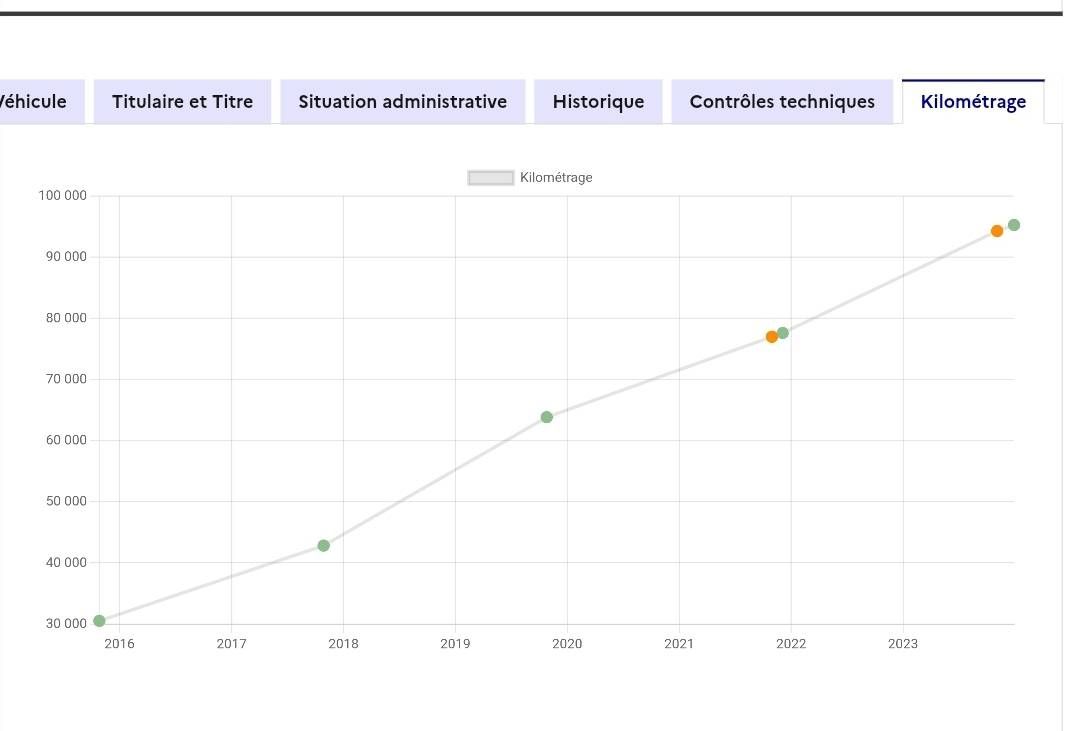Click the 2017 x-axis label
This screenshot has width=1079, height=731.
pos(231,644)
